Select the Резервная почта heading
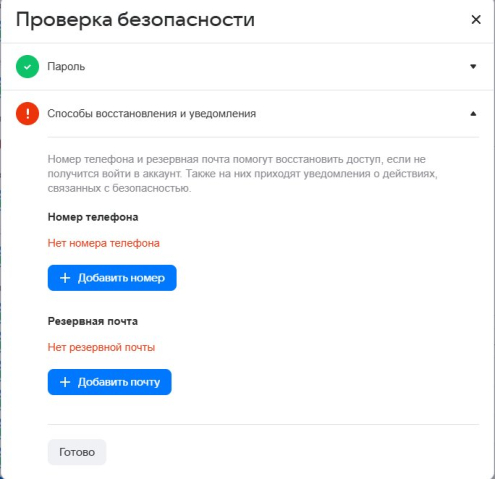Viewport: 495px width, 479px height. tap(93, 321)
